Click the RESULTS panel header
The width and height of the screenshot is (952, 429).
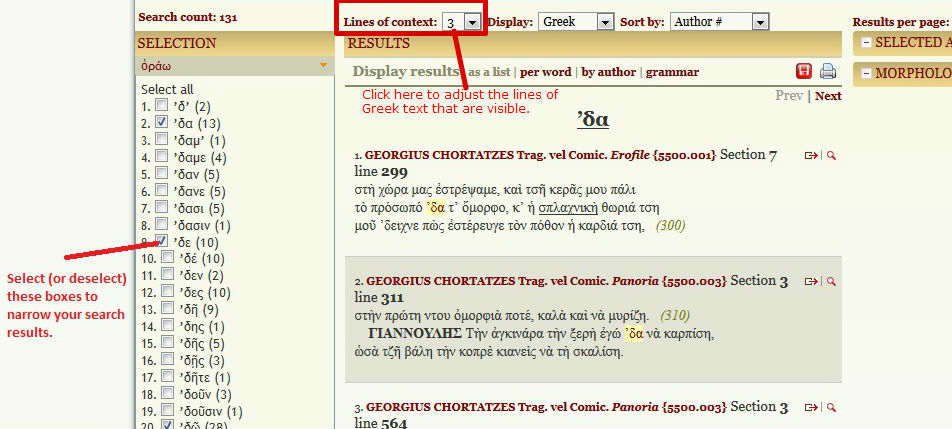pyautogui.click(x=593, y=44)
